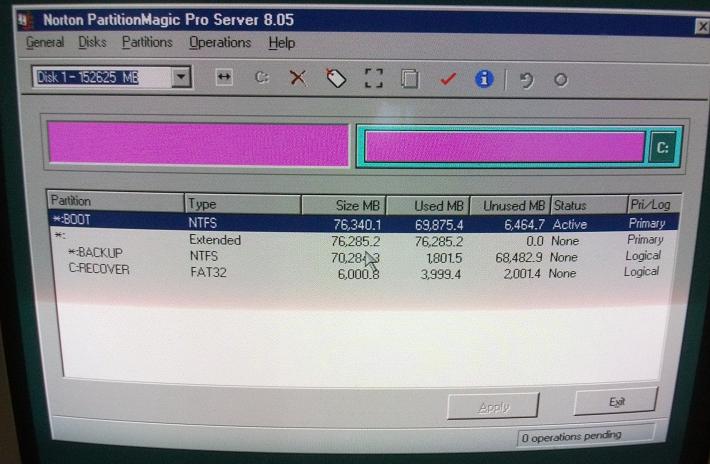Viewport: 710px width, 464px height.
Task: Select the magenta block inside the extended partition
Action: 505,147
